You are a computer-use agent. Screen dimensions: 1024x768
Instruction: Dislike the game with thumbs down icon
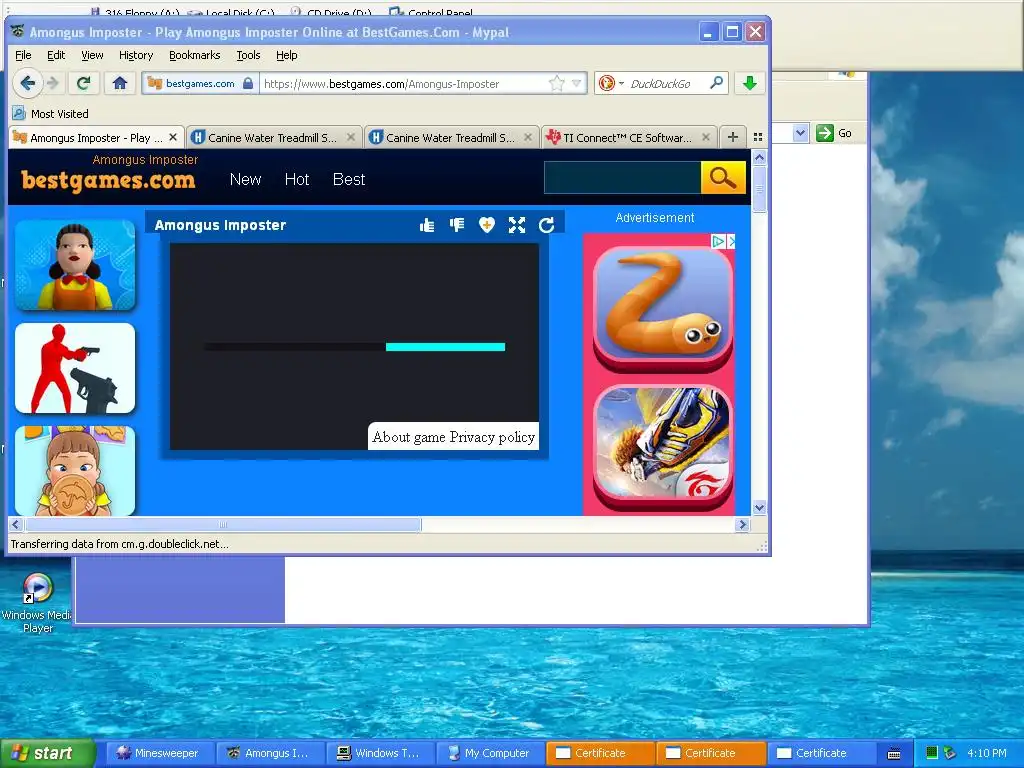click(456, 225)
